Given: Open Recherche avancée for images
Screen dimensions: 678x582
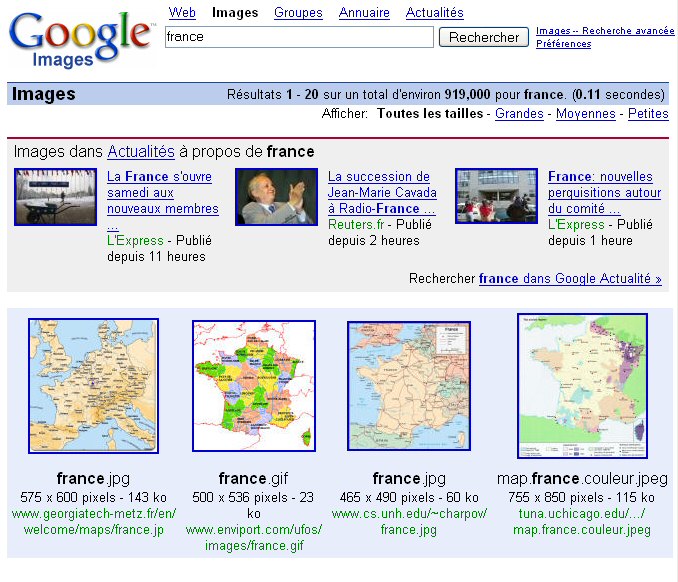Looking at the screenshot, I should [x=605, y=31].
